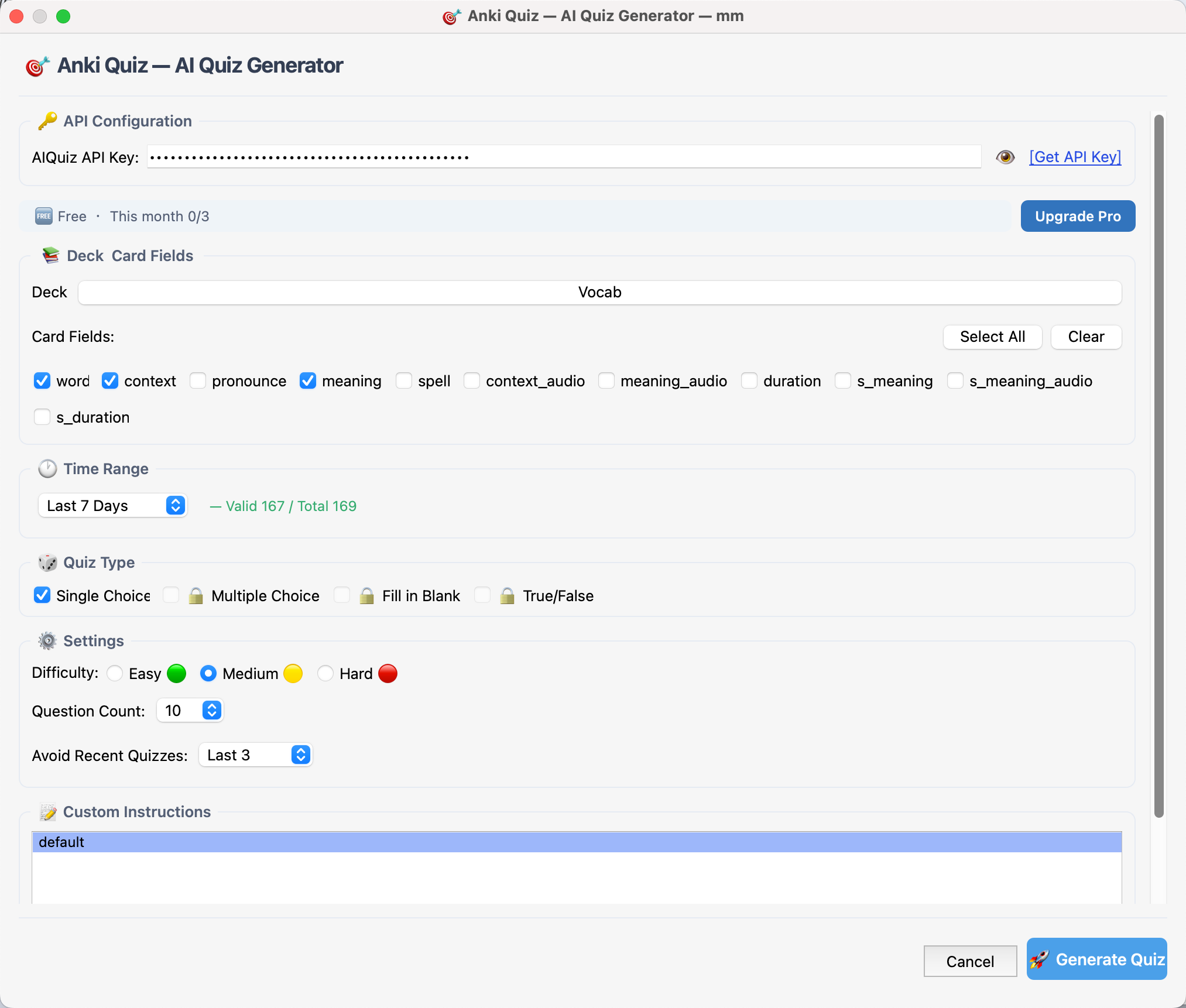This screenshot has width=1186, height=1008.
Task: Click the red Hard difficulty indicator
Action: click(x=388, y=674)
